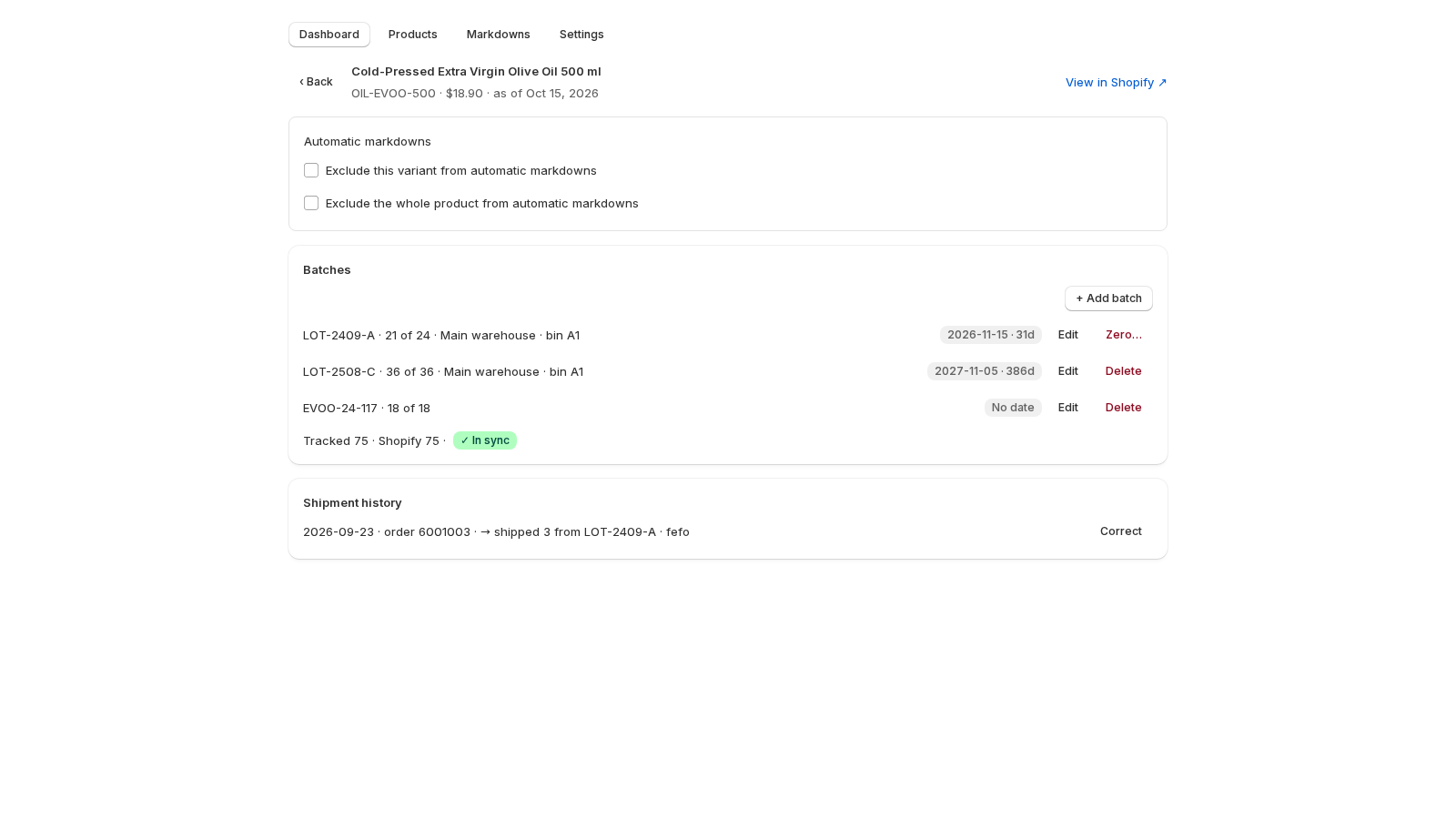
Task: Correct shipment for order 6001003
Action: [x=1121, y=531]
